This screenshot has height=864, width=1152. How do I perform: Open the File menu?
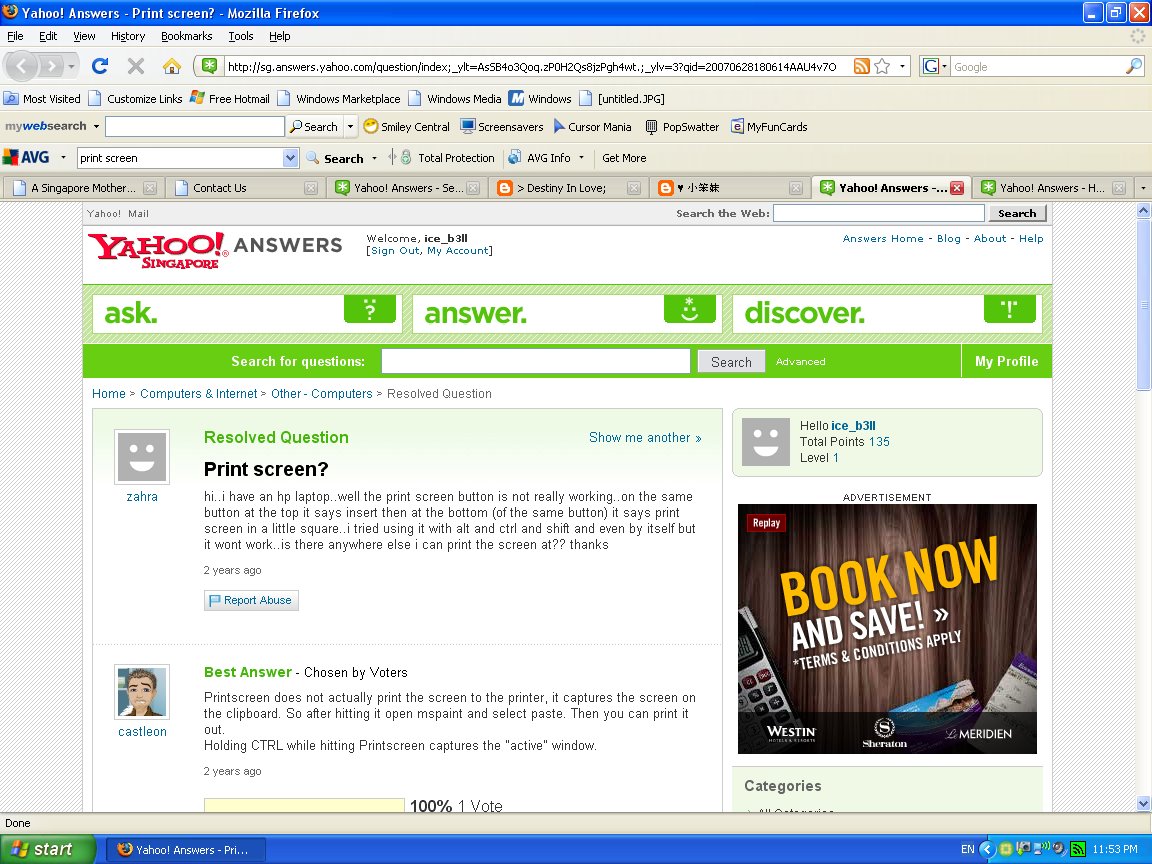(x=15, y=36)
